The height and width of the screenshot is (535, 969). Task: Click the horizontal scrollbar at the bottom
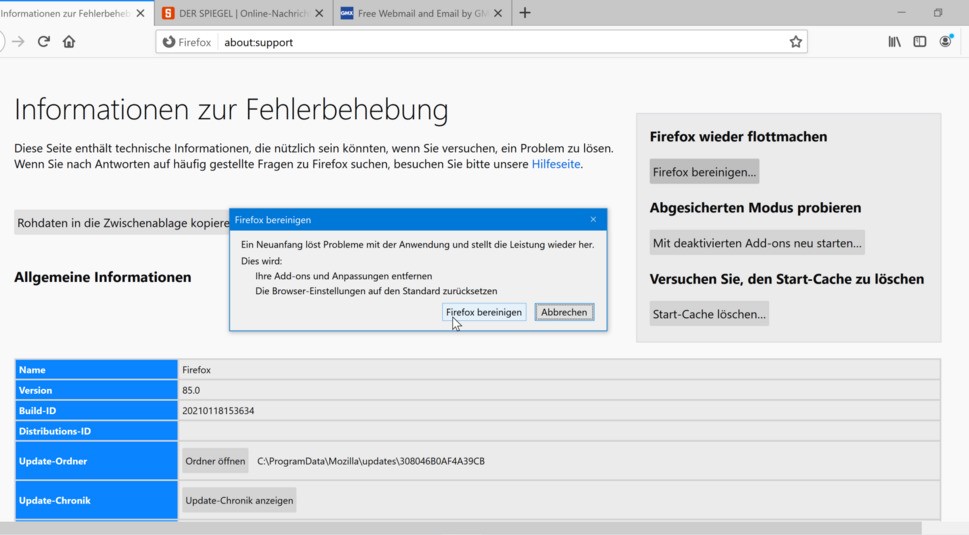tap(460, 528)
